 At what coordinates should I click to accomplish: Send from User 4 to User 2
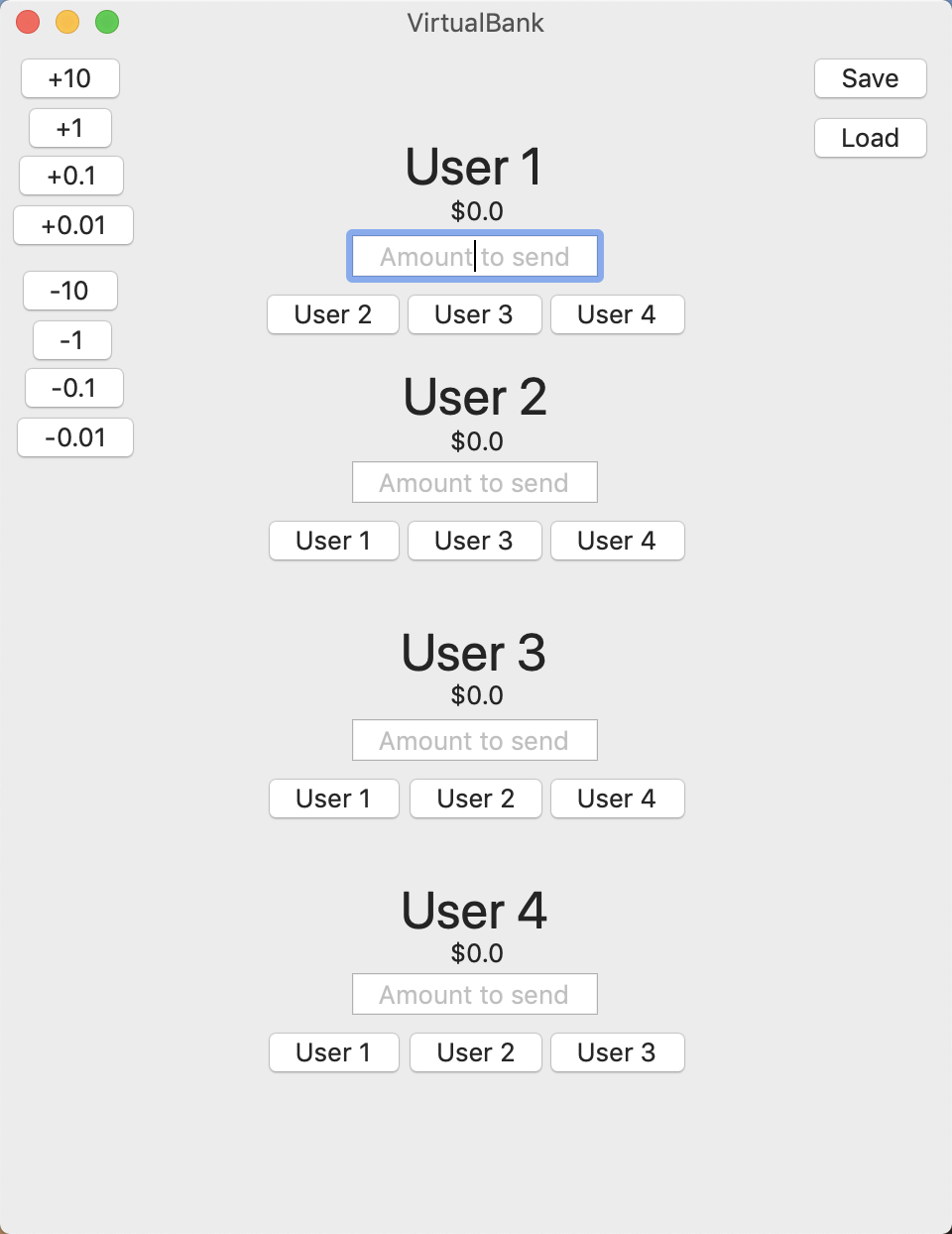tap(475, 1052)
